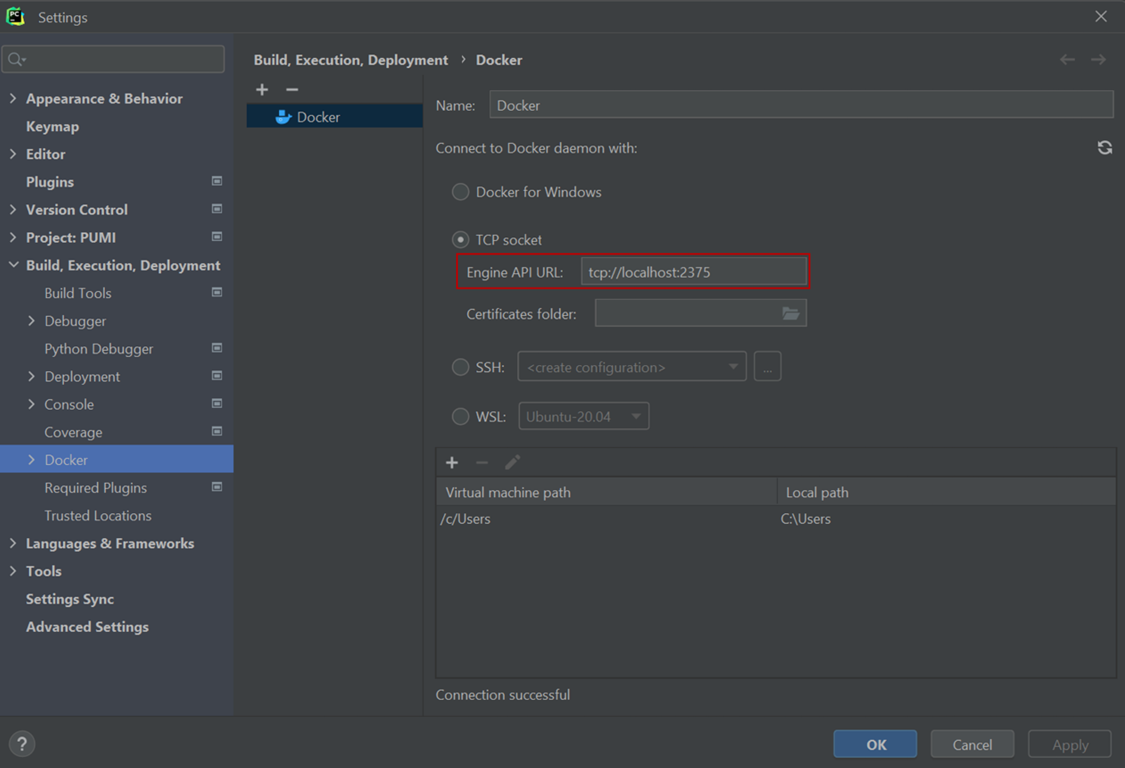Navigate back with left arrow

point(1068,60)
